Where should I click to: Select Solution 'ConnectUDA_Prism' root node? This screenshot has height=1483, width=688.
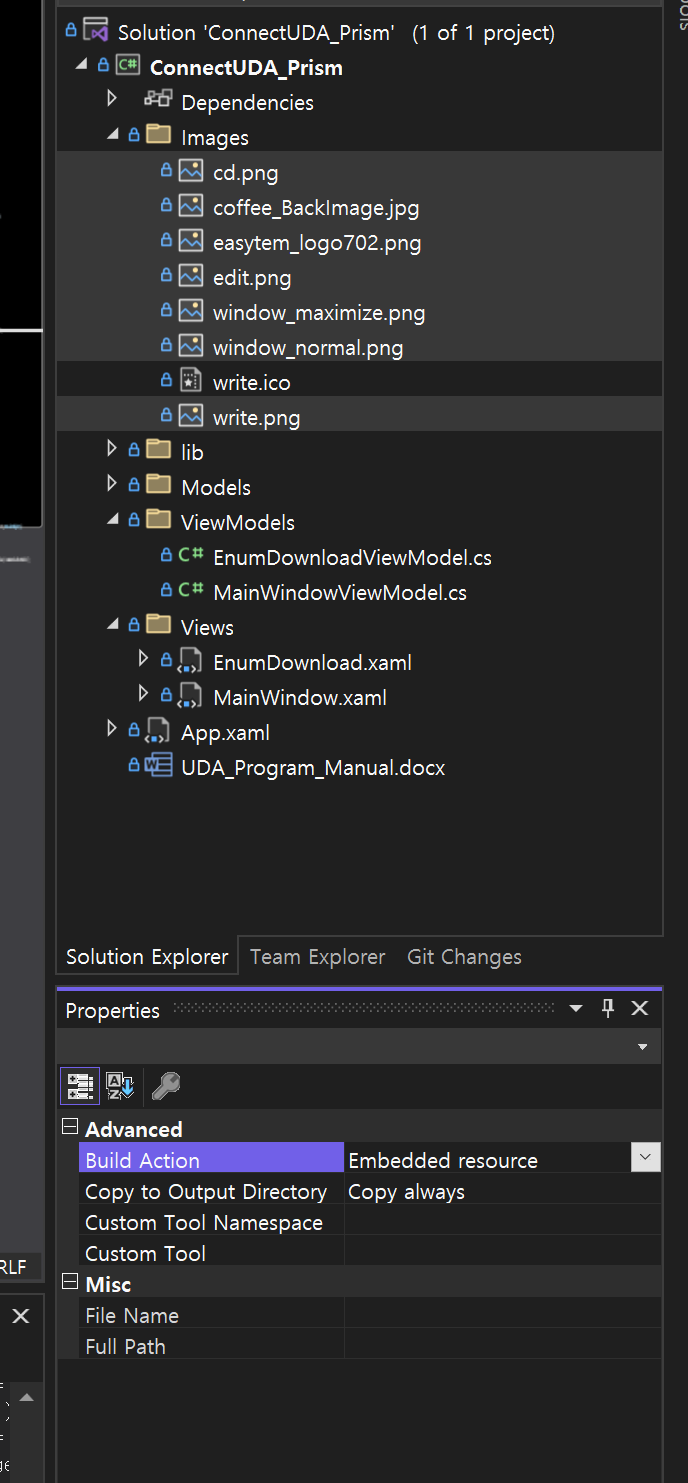click(336, 33)
